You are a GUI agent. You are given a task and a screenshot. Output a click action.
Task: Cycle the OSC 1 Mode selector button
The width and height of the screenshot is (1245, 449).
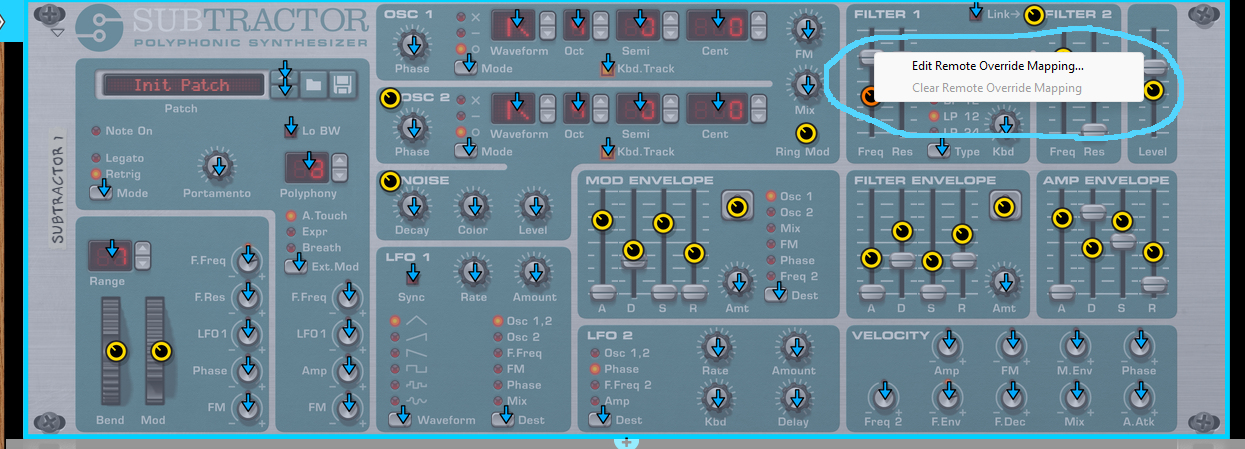pos(466,66)
